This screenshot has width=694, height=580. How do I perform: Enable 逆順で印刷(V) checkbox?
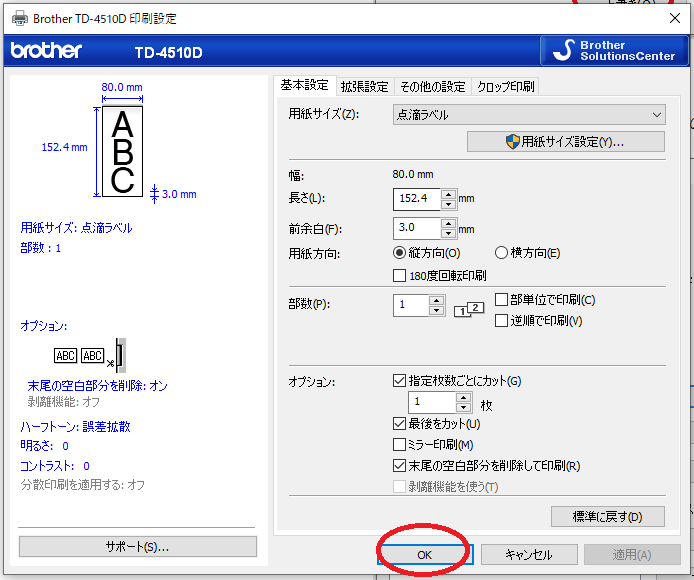pyautogui.click(x=539, y=321)
